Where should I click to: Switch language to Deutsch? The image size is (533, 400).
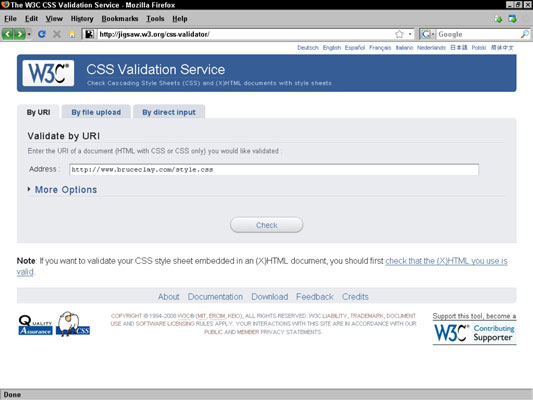click(x=308, y=48)
